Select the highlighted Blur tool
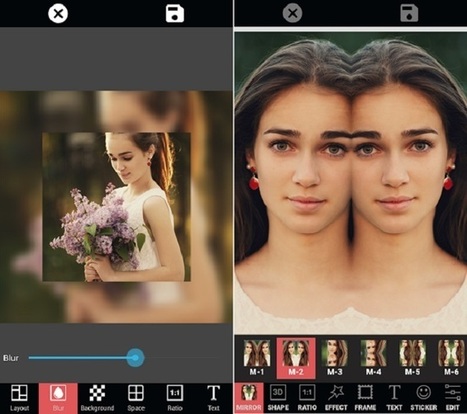467x414 pixels. point(58,398)
